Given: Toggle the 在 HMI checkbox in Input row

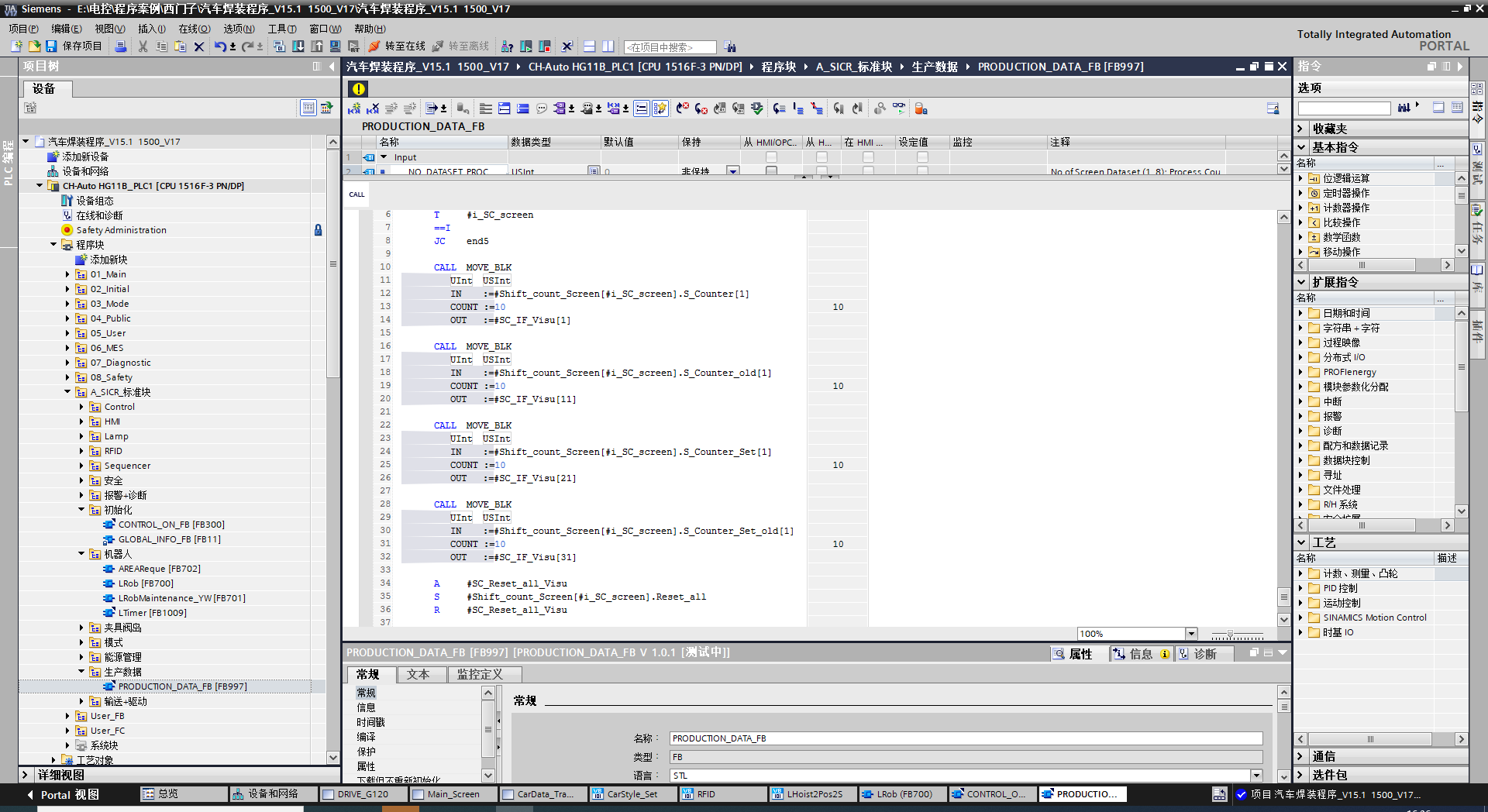Looking at the screenshot, I should [x=868, y=157].
